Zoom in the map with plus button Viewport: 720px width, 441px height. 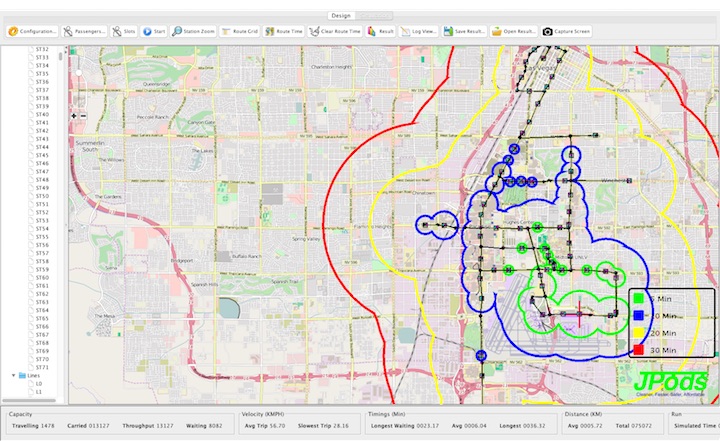coord(75,115)
